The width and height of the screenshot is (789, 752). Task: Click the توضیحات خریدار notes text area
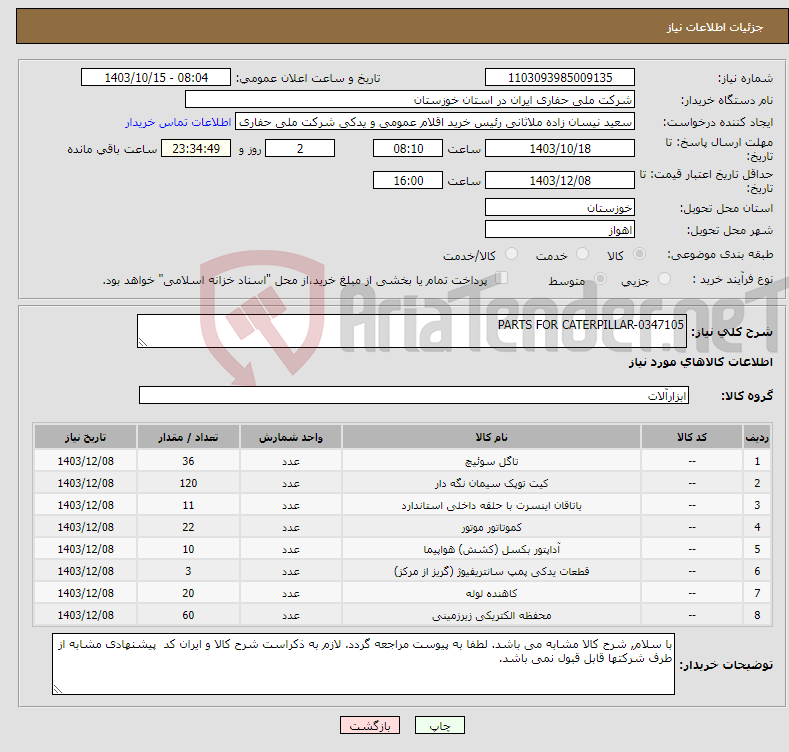click(363, 664)
